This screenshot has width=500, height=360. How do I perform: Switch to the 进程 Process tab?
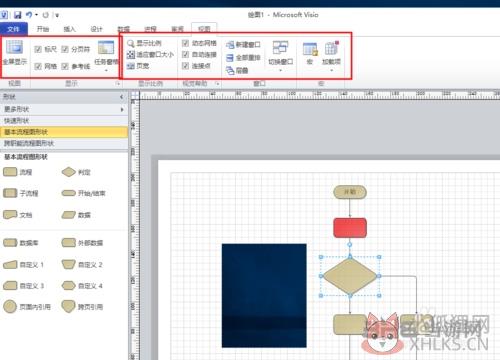point(151,29)
